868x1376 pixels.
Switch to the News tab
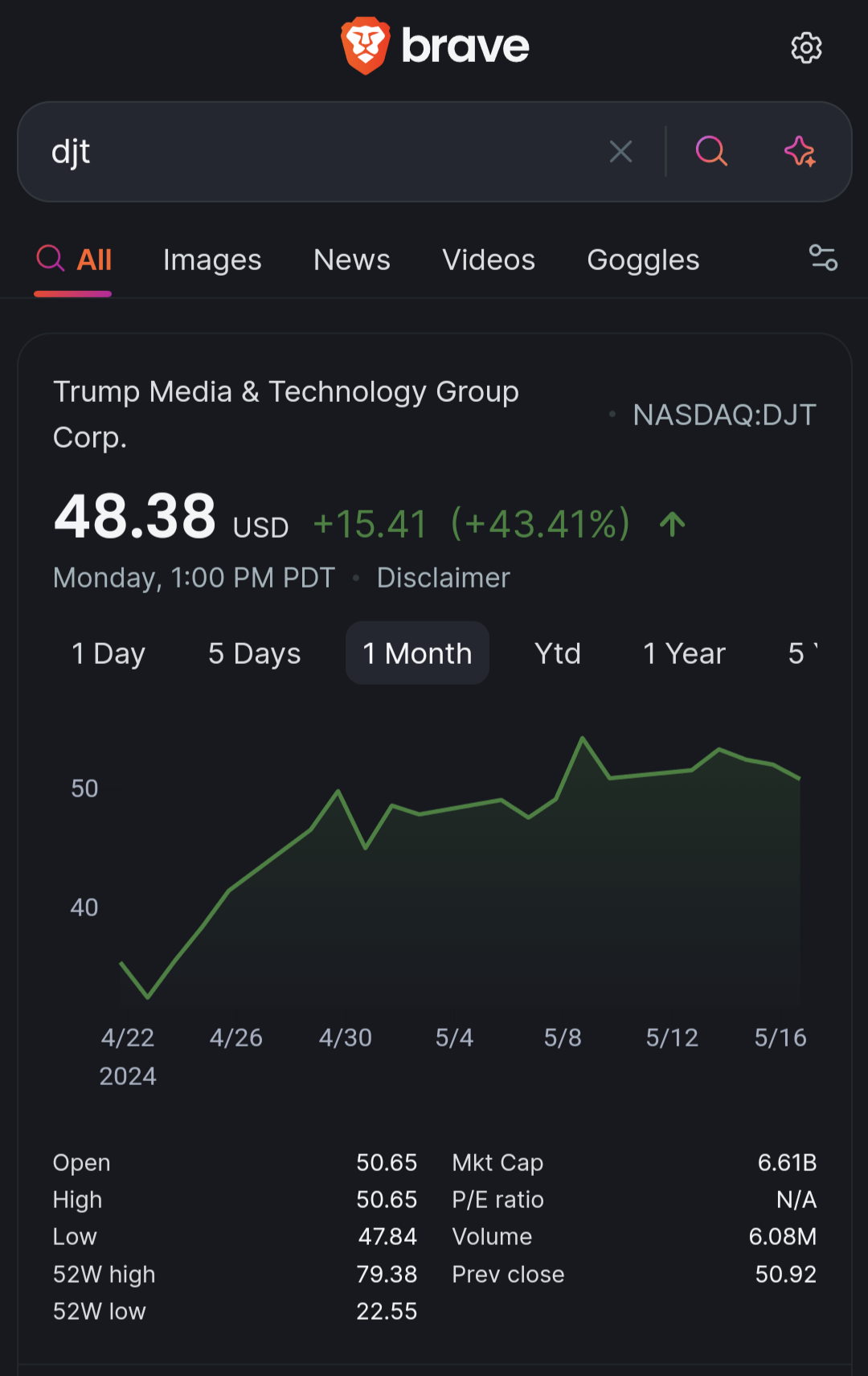coord(351,260)
